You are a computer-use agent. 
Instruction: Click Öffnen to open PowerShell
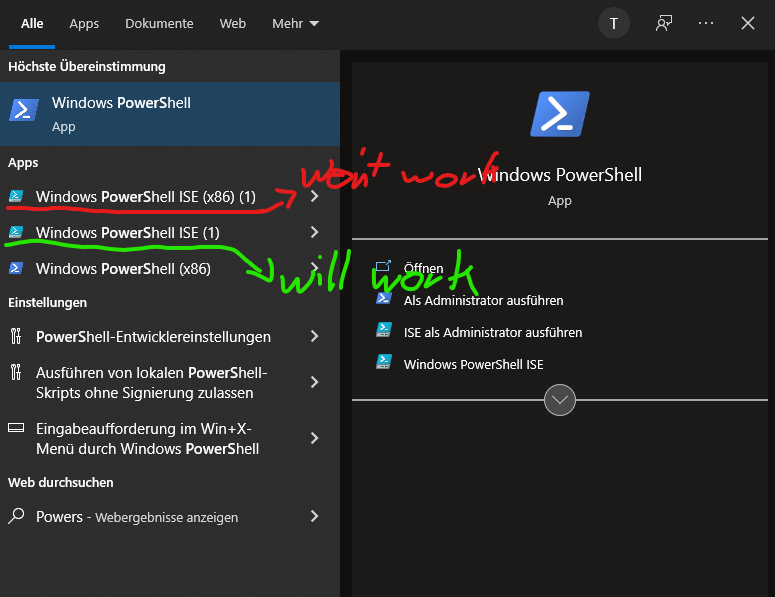[x=424, y=268]
